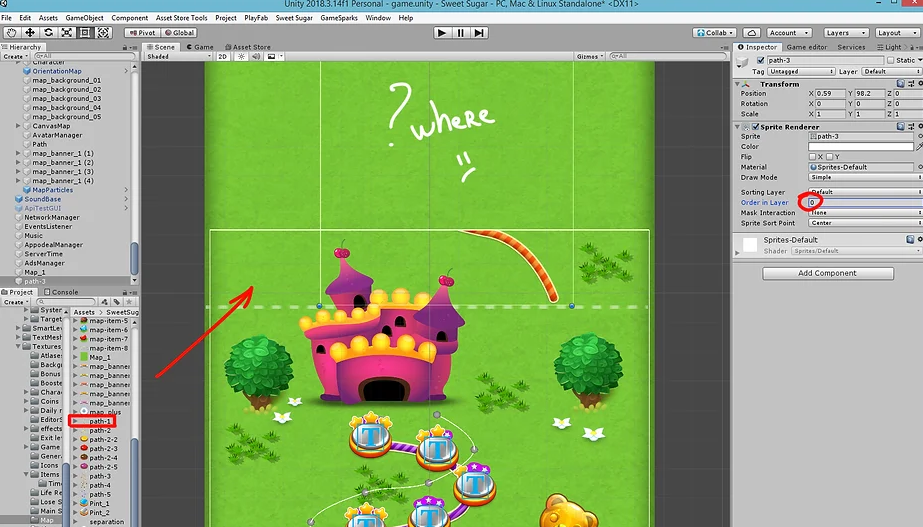Open the Sprite Renderer color swatch
The height and width of the screenshot is (527, 923).
860,147
